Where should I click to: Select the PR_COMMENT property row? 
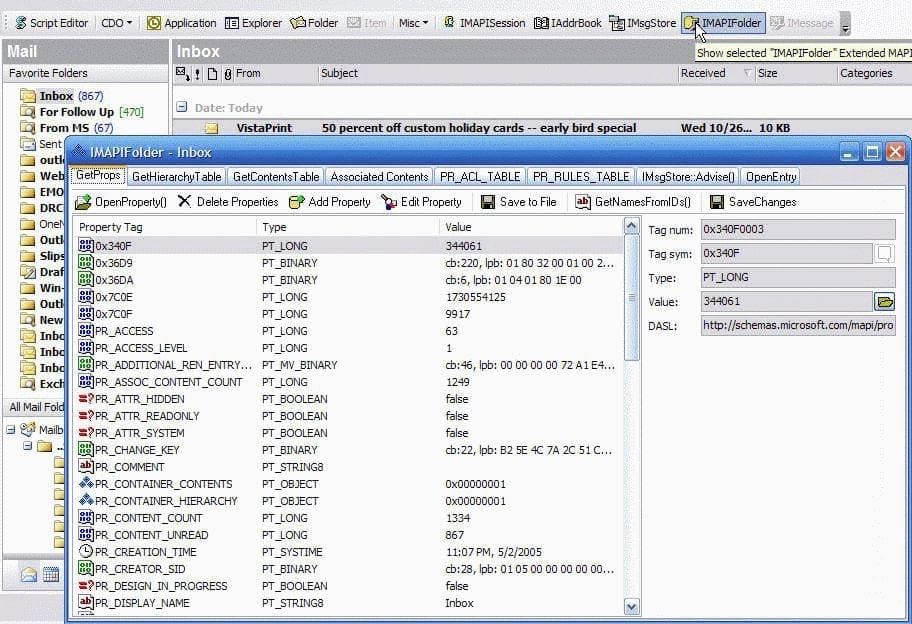pos(349,466)
